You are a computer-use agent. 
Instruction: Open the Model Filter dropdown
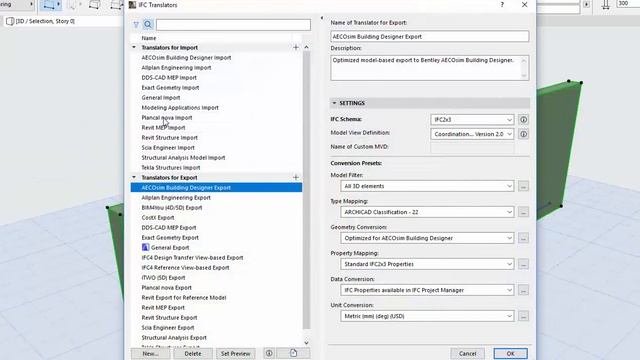tap(427, 186)
